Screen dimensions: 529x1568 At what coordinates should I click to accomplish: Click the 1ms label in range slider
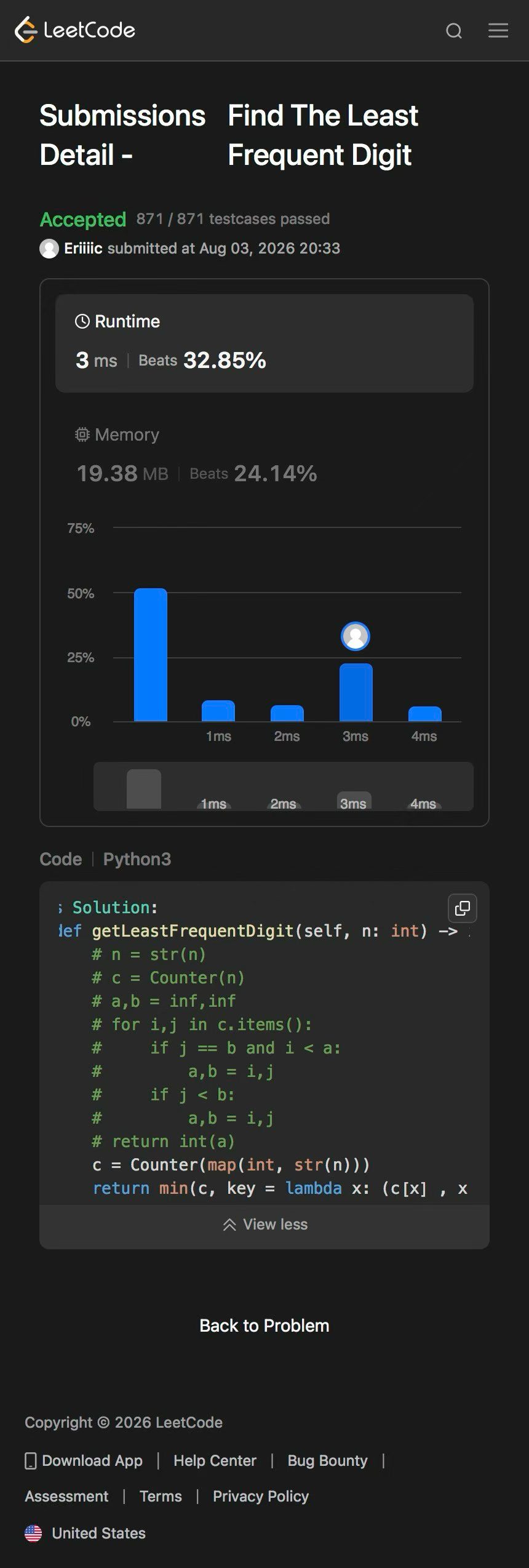point(213,804)
